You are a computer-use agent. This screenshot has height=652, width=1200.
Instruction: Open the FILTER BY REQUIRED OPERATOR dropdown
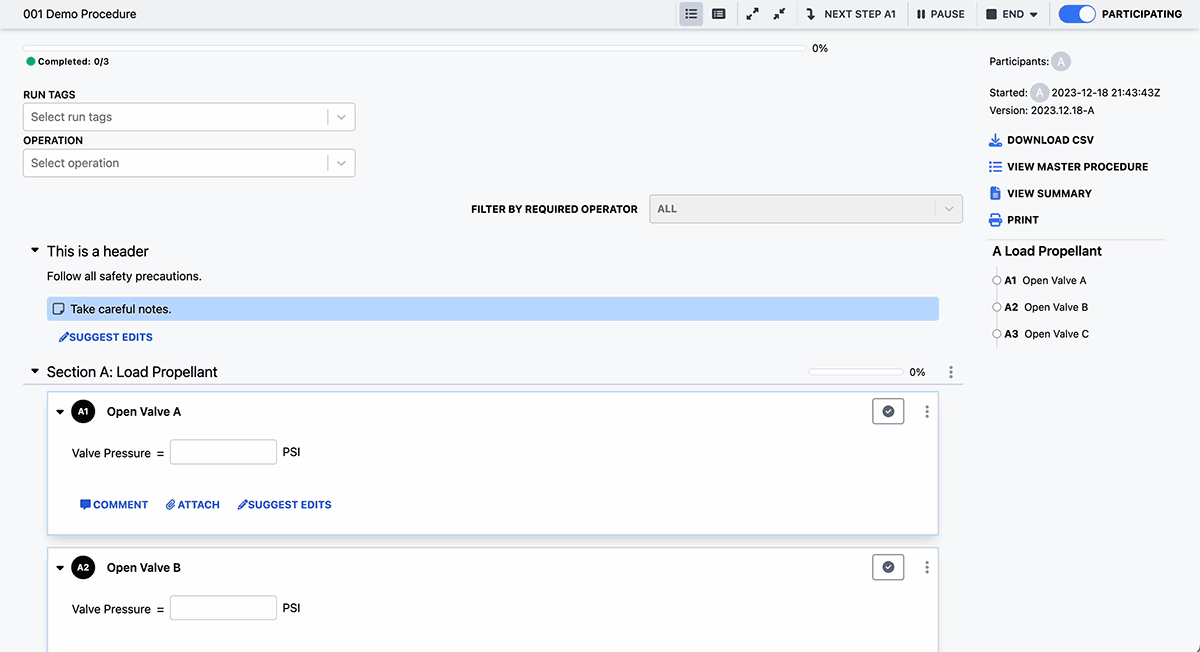(805, 208)
